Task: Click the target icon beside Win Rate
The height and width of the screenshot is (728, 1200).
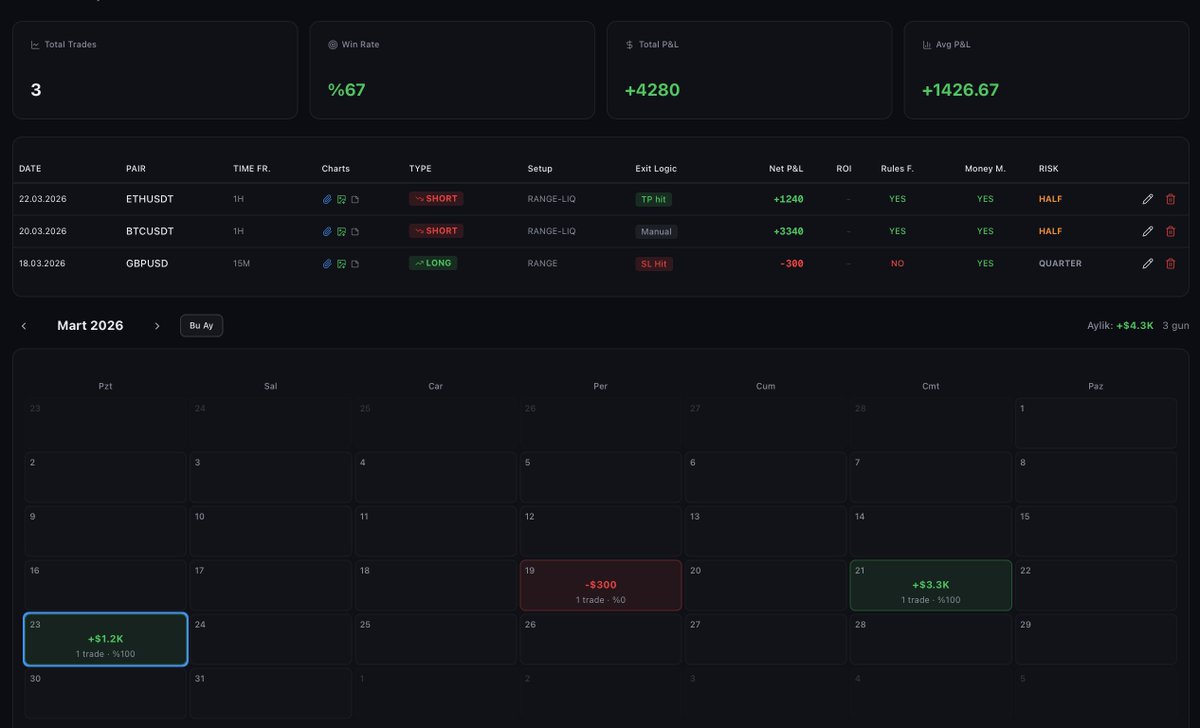Action: coord(333,45)
